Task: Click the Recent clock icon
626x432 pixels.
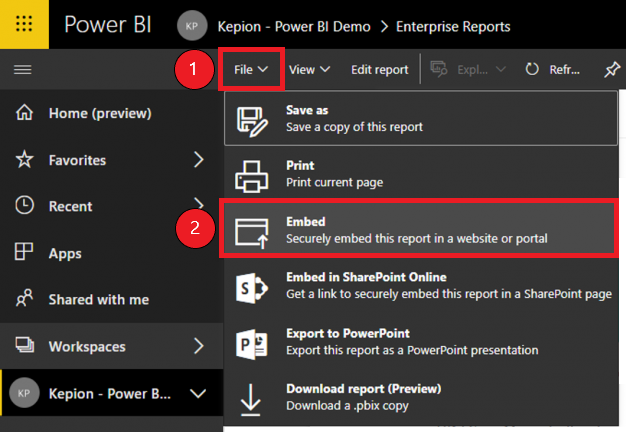Action: pos(24,205)
